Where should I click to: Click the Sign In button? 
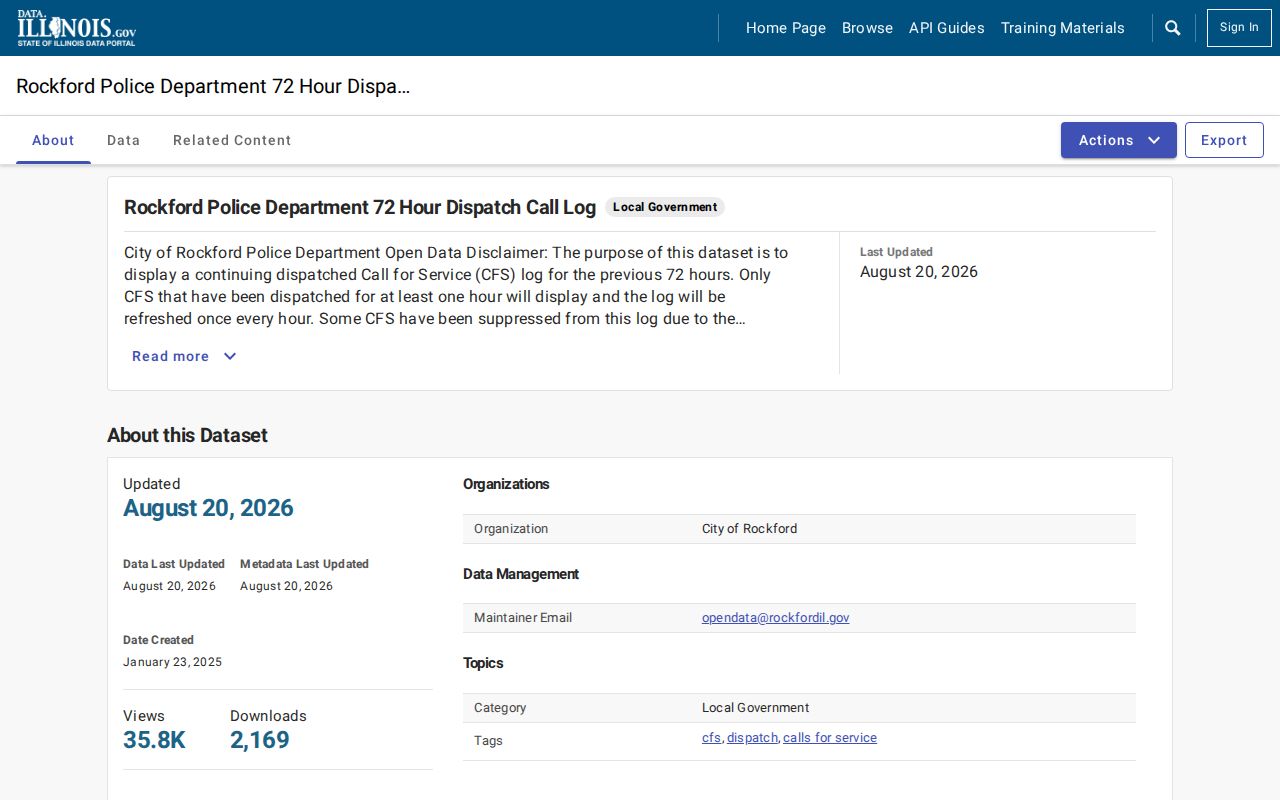pos(1239,28)
